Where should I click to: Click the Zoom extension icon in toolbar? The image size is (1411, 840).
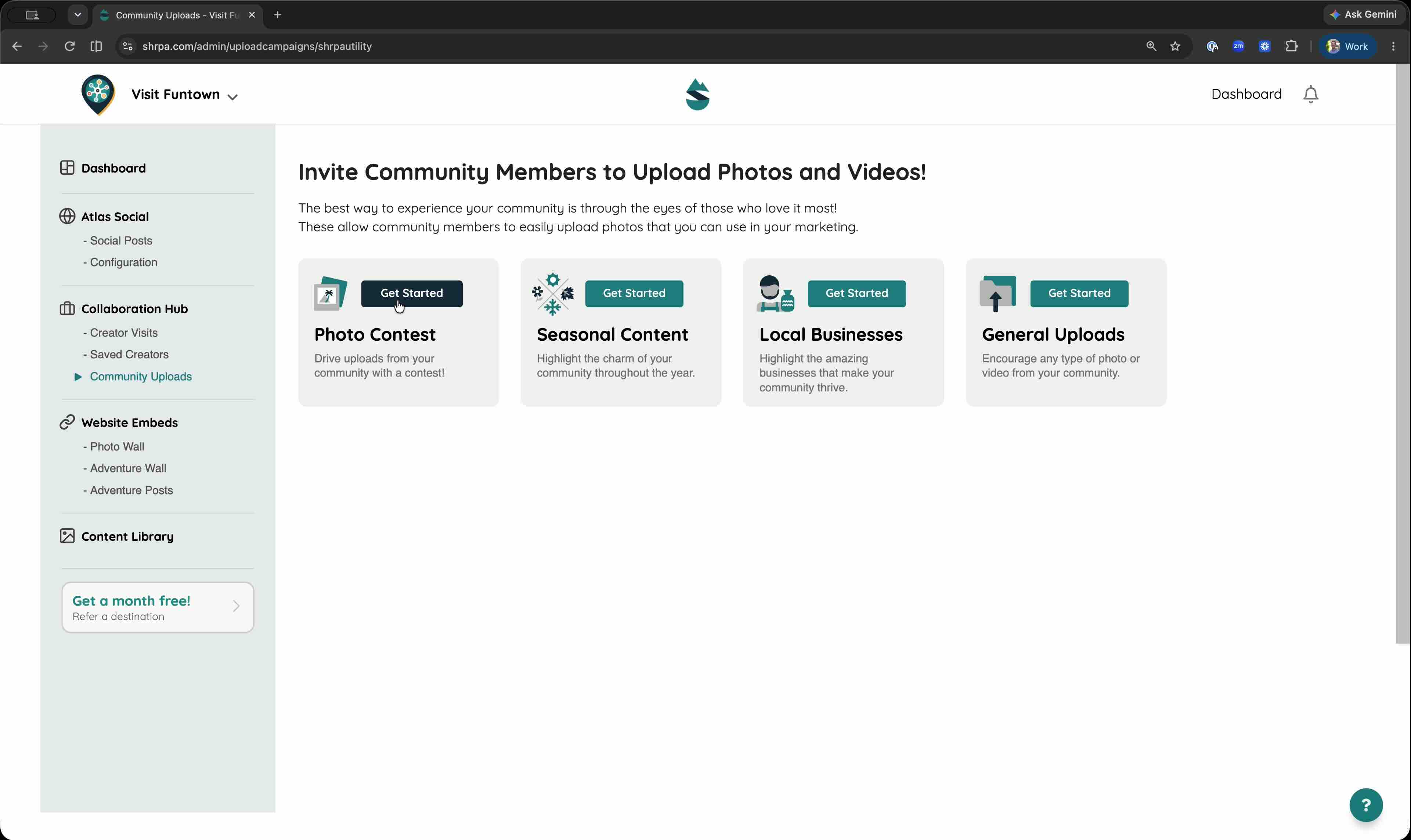(x=1238, y=46)
